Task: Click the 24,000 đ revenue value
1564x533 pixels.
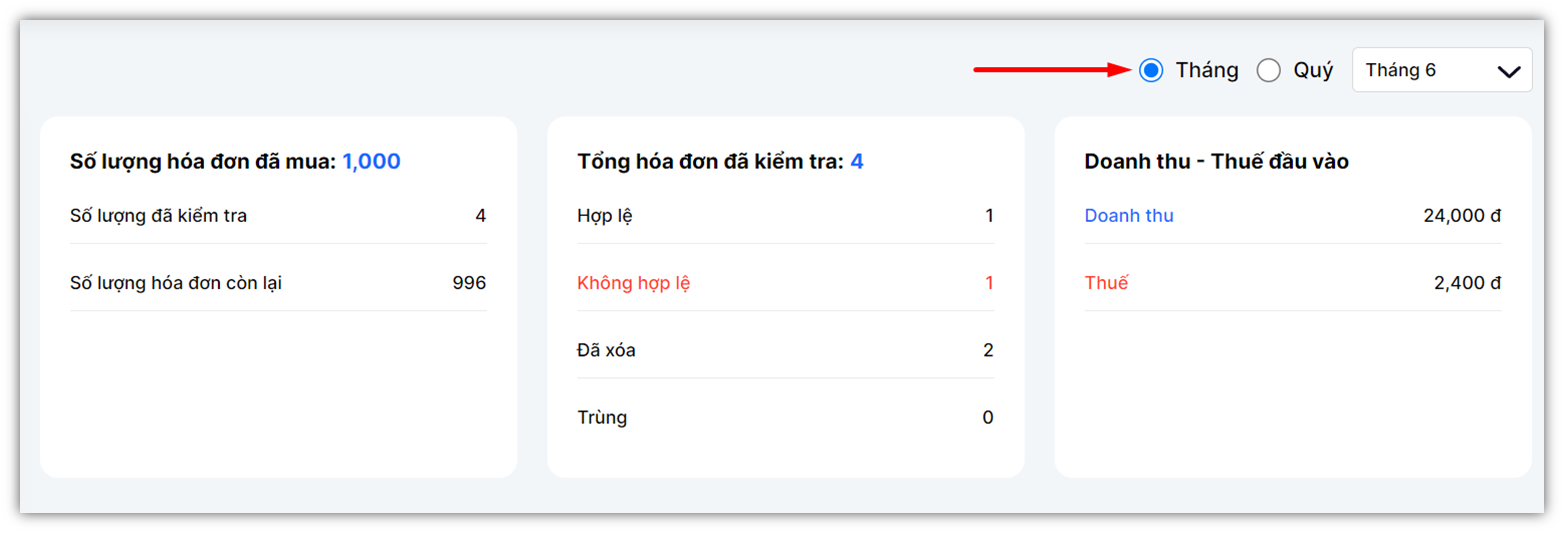Action: pos(1461,216)
